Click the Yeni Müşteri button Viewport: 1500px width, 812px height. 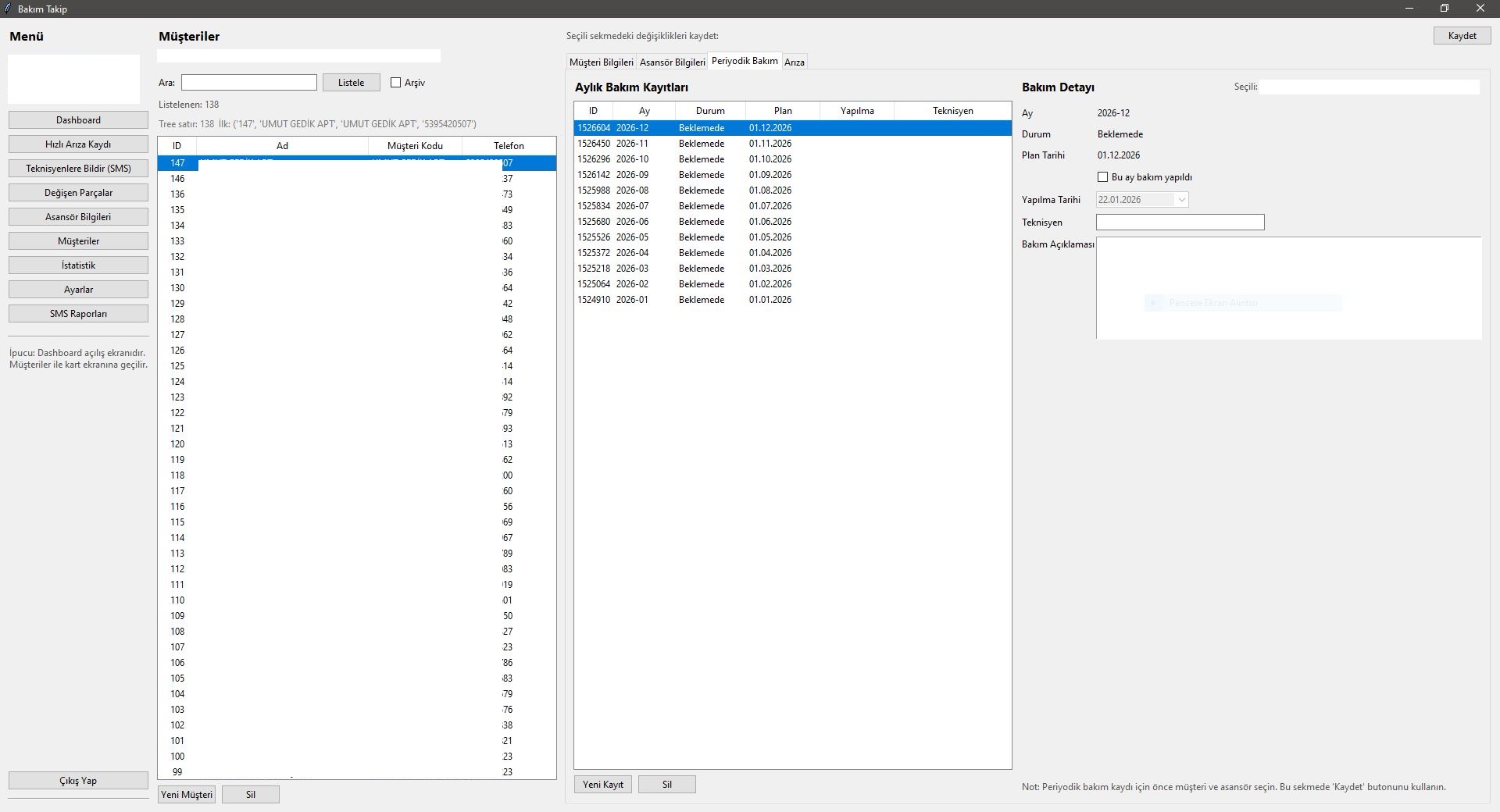point(187,795)
